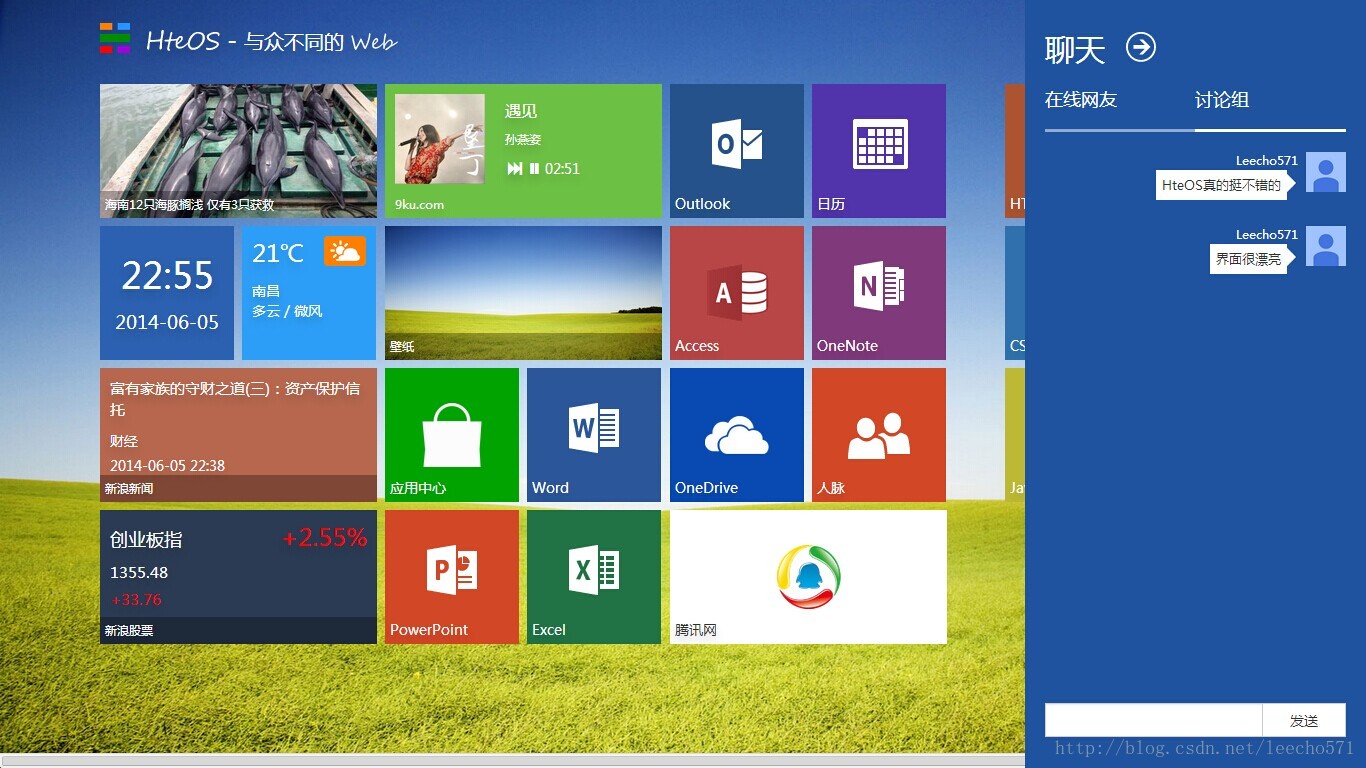Screen dimensions: 1366x768
Task: Open the 南昌 weather tile
Action: [x=309, y=293]
